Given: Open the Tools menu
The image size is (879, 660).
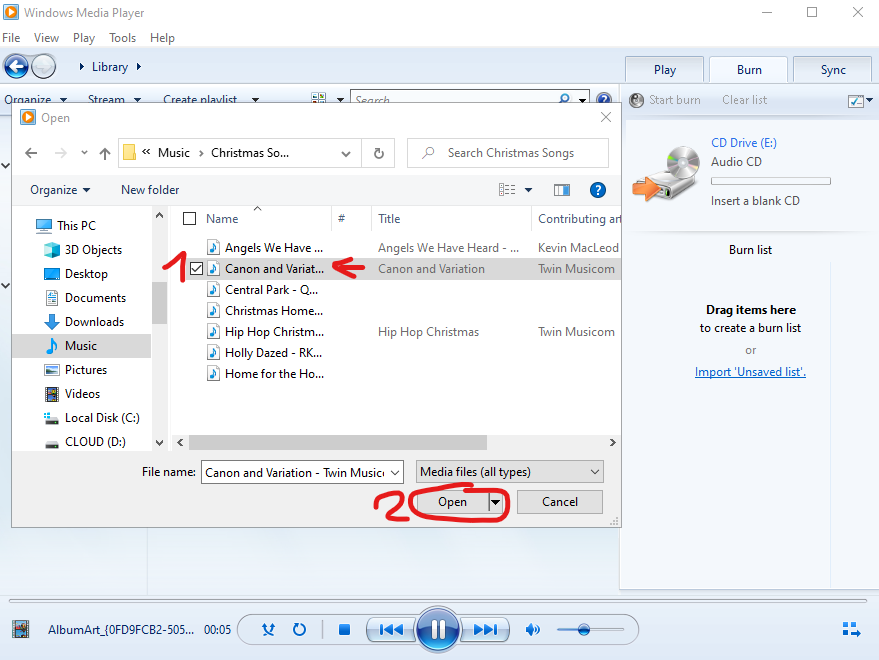Looking at the screenshot, I should pos(122,38).
